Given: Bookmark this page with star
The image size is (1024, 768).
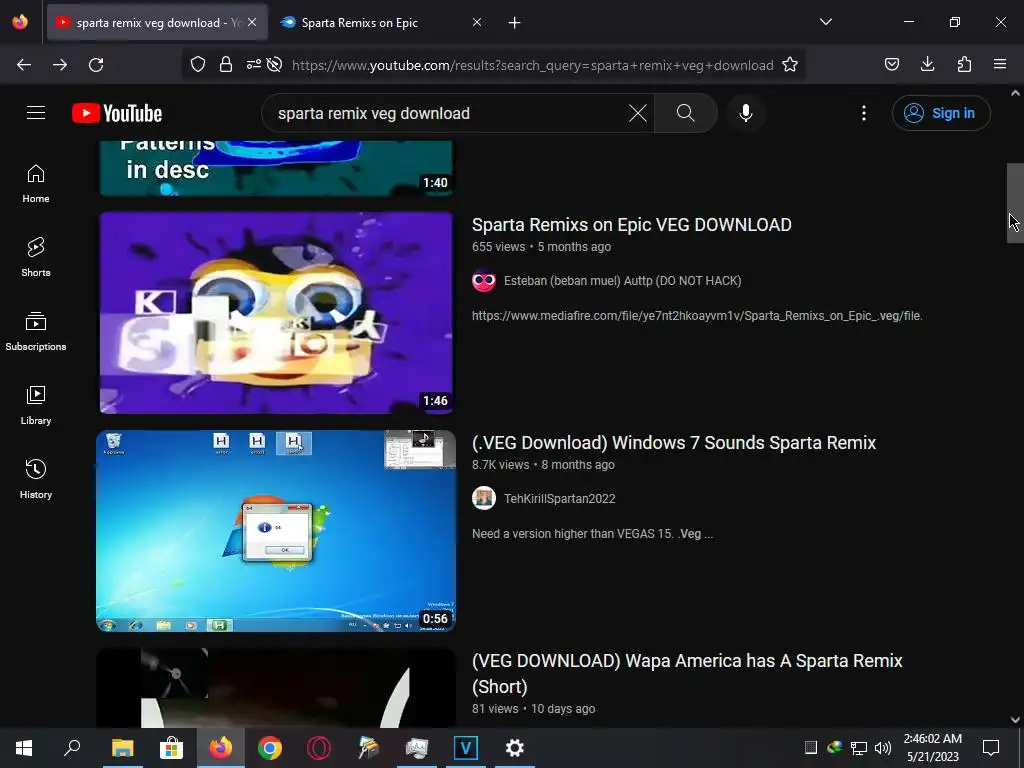Looking at the screenshot, I should [x=790, y=65].
